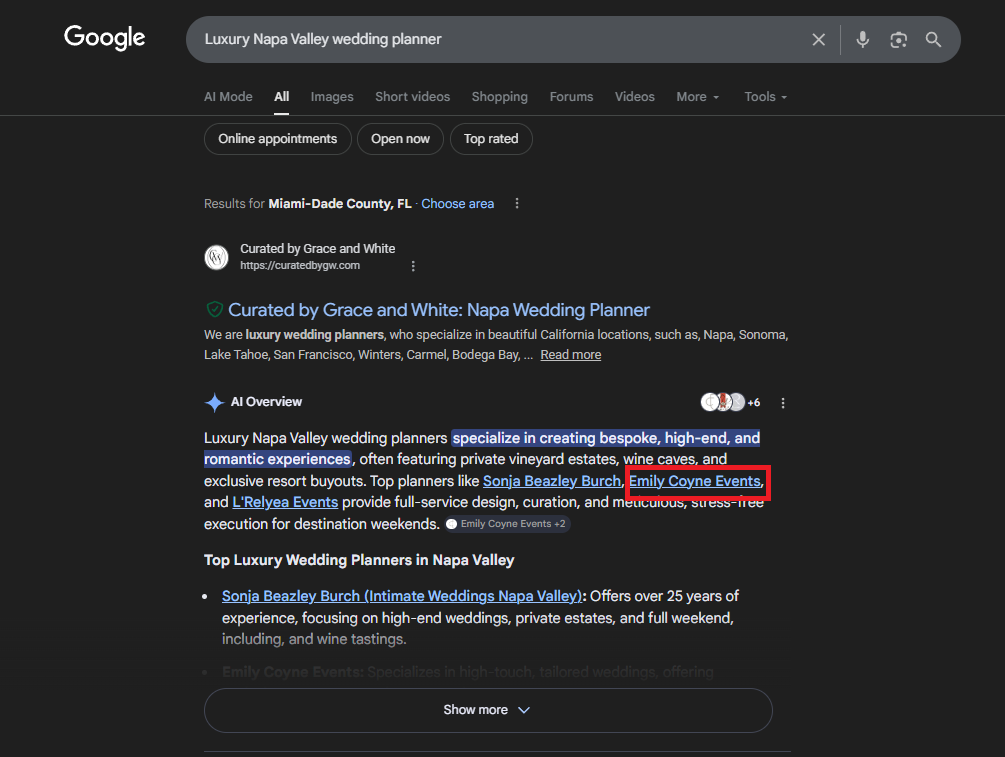
Task: Apply the Online appointments filter chip
Action: (x=278, y=139)
